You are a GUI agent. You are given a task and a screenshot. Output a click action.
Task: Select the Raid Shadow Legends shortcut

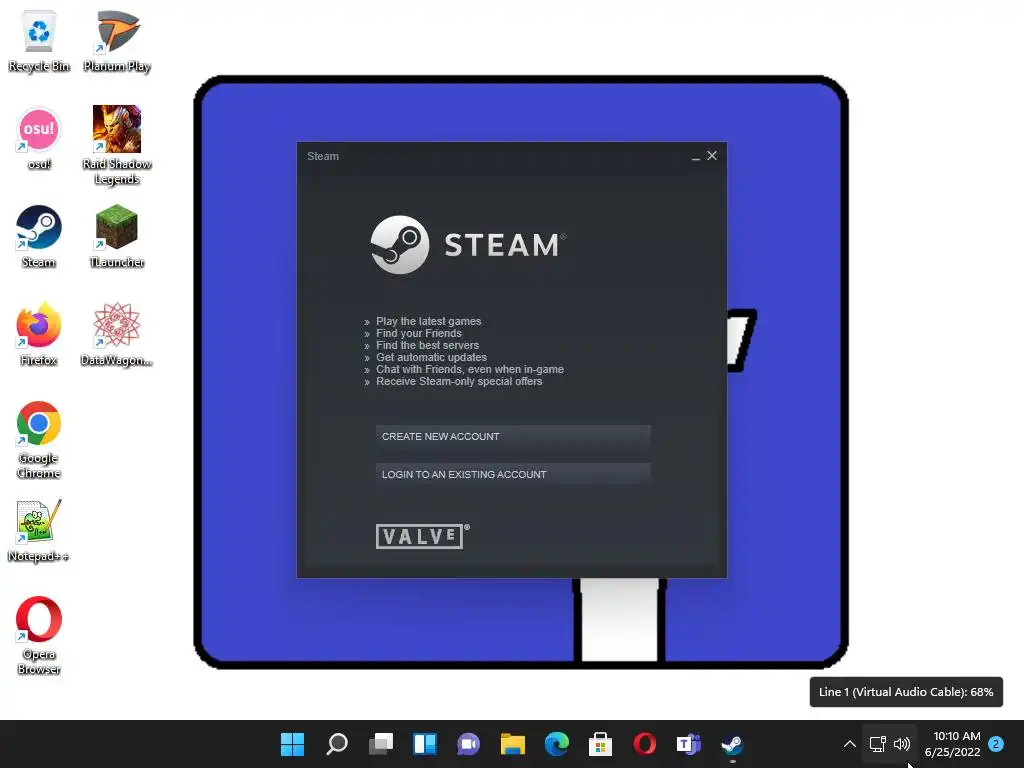click(116, 145)
